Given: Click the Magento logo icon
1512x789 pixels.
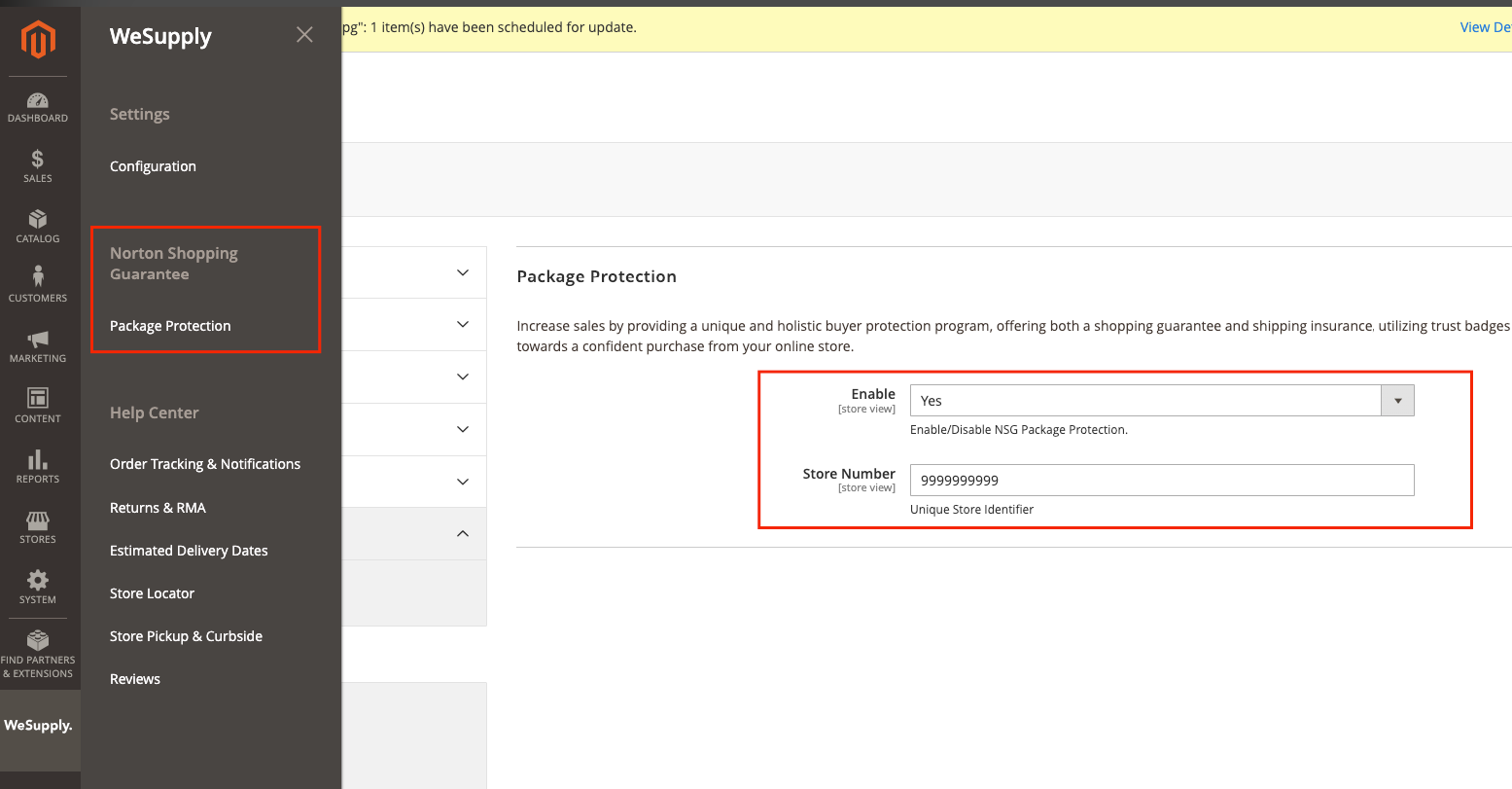Looking at the screenshot, I should tap(39, 40).
